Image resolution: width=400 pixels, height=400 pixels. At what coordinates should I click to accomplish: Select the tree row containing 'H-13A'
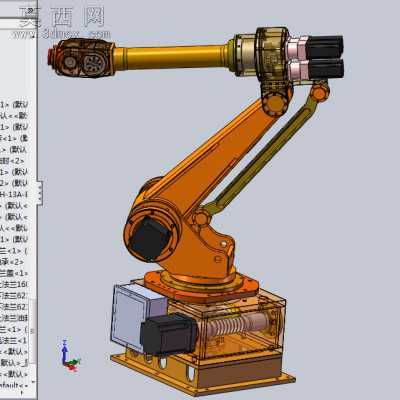(x=14, y=194)
